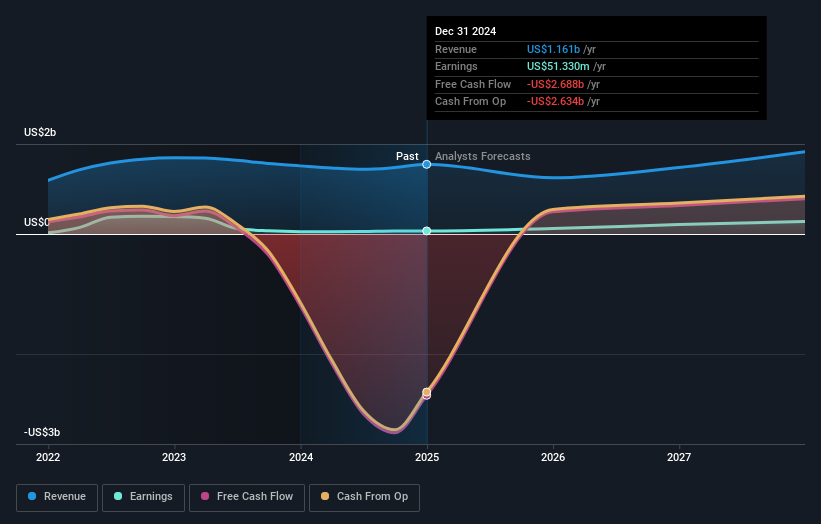
Task: Click the 2027 x-axis label
Action: pos(679,457)
